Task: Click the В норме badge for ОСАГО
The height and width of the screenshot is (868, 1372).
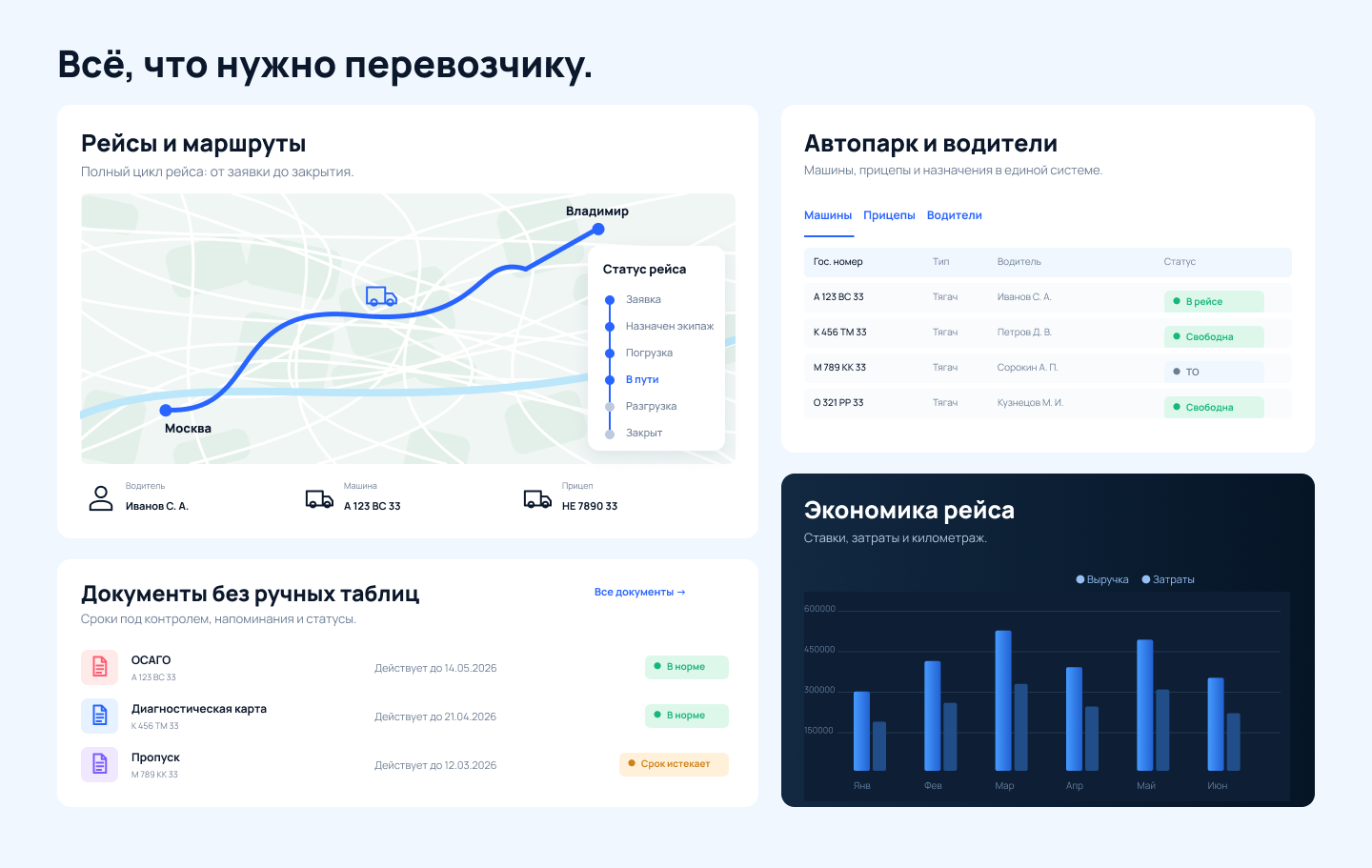Action: (x=687, y=667)
